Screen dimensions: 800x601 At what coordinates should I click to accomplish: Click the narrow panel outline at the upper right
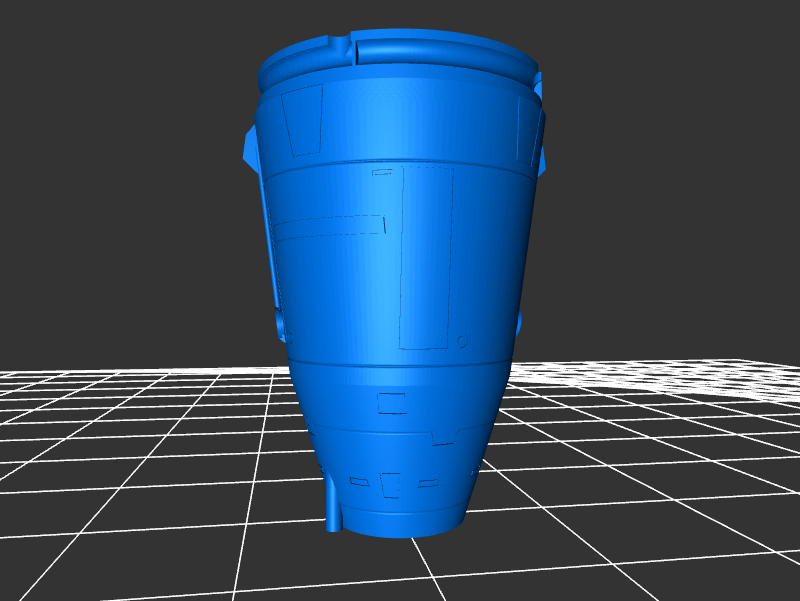point(522,130)
